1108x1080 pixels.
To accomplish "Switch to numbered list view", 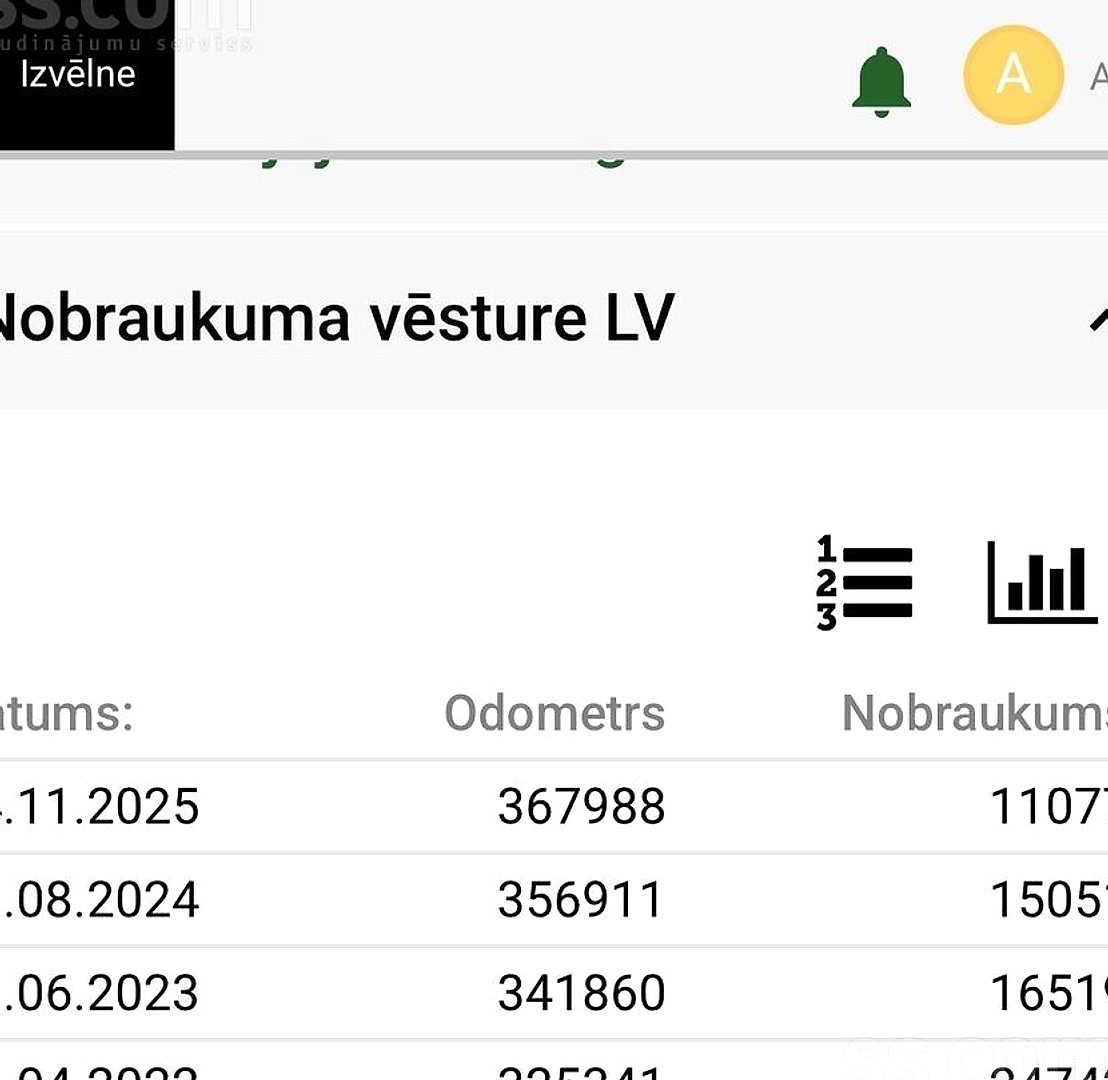I will [864, 582].
